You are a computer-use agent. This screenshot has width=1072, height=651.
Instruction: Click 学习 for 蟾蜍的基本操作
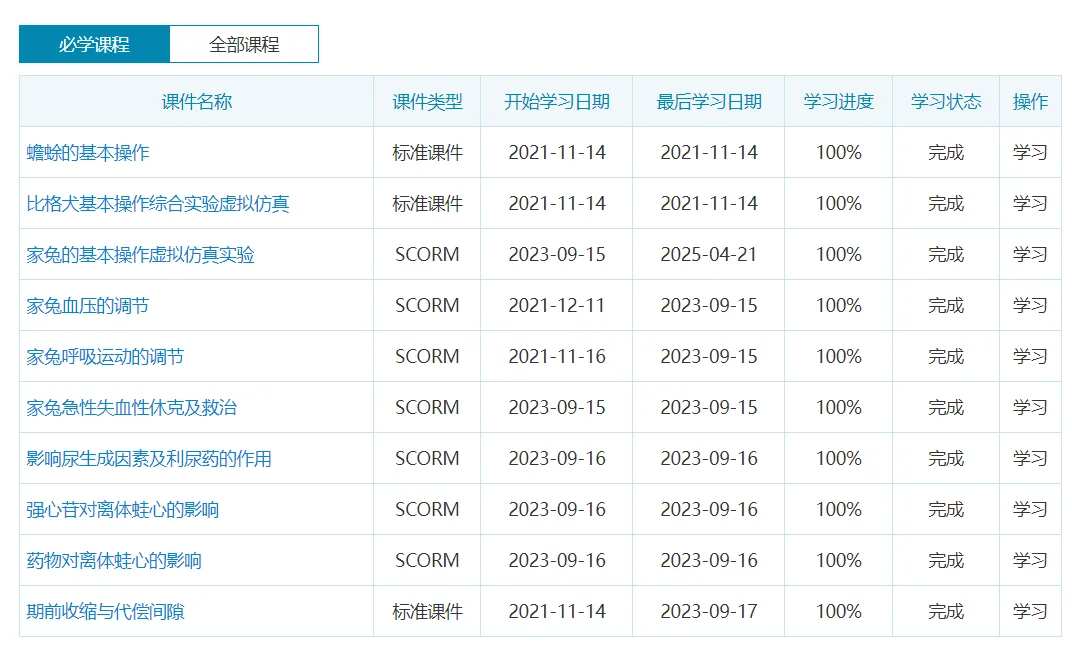1031,151
